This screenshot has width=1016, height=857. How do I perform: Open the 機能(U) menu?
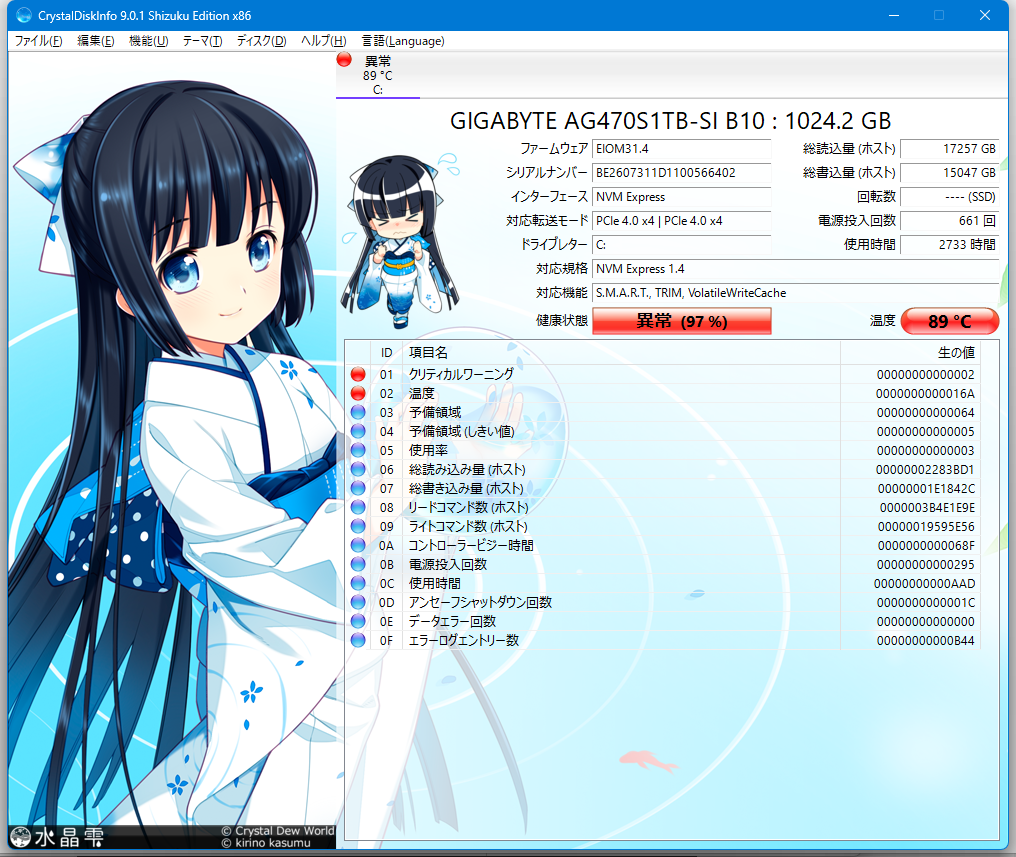[x=148, y=41]
